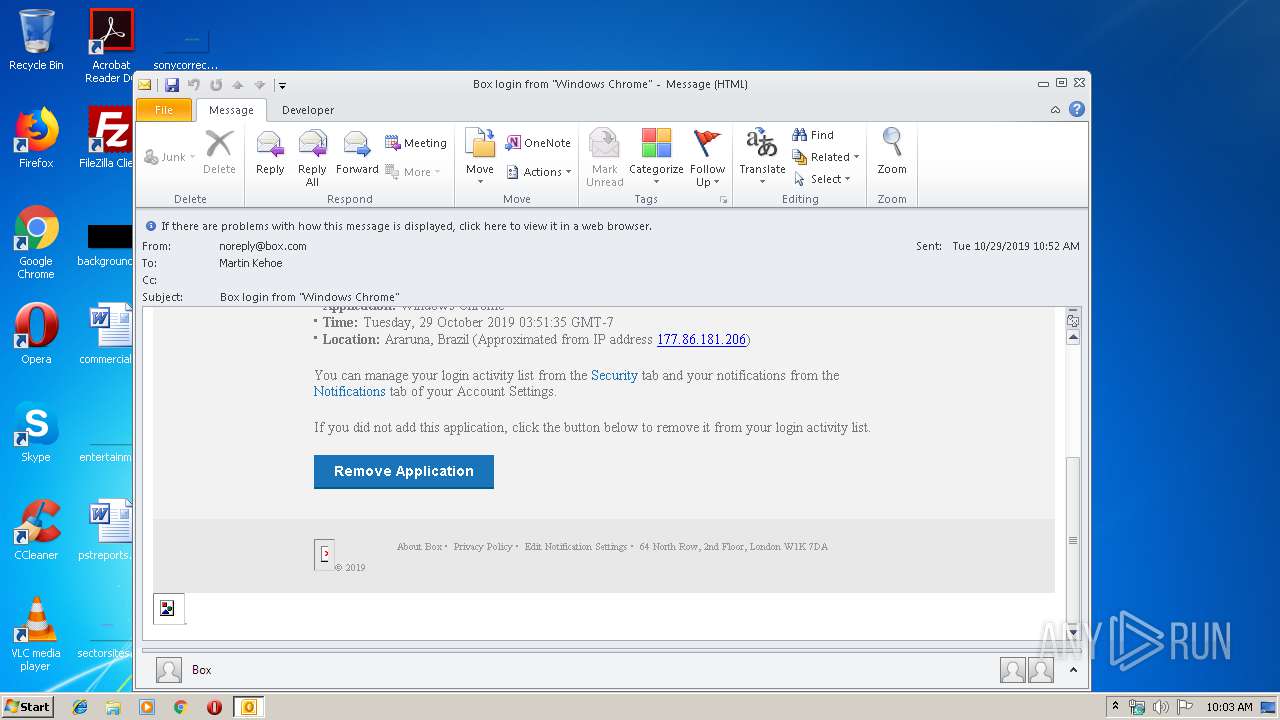Open the Junk dropdown
1280x720 pixels.
tap(170, 157)
